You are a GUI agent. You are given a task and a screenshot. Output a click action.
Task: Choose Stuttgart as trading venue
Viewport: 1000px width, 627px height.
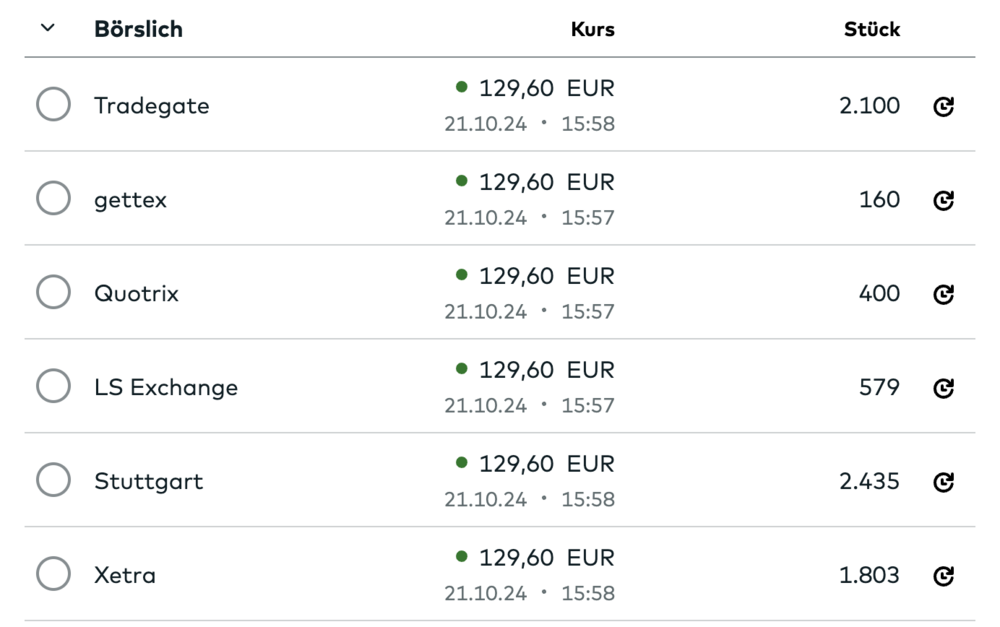click(53, 480)
